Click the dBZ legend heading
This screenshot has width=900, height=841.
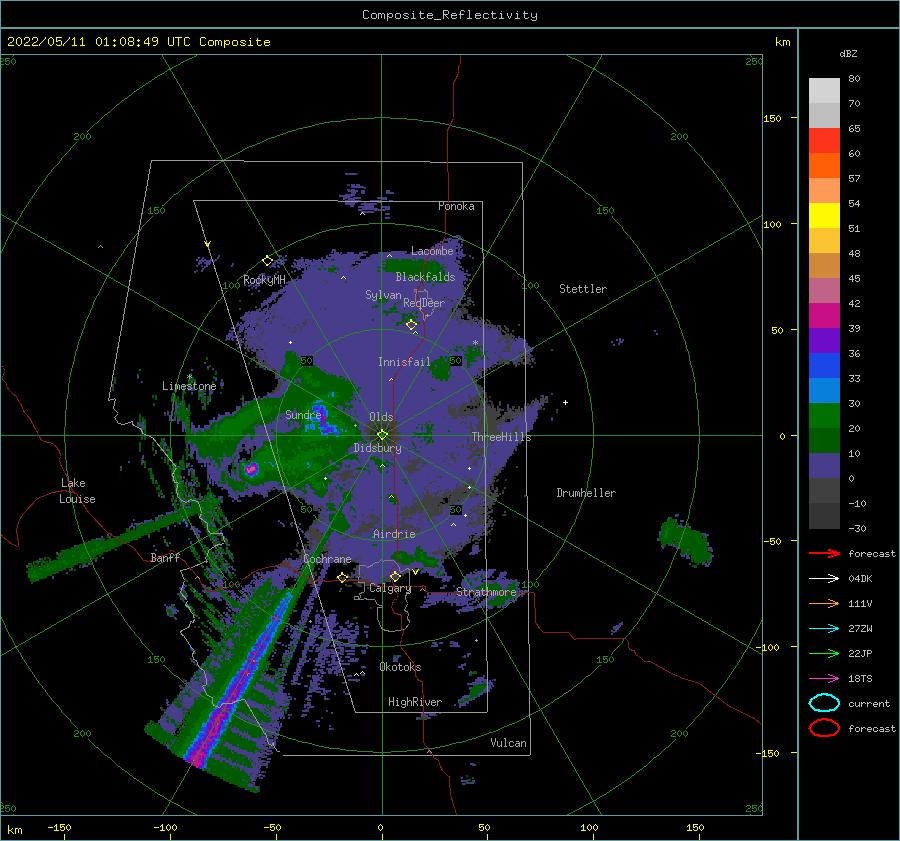[x=848, y=53]
